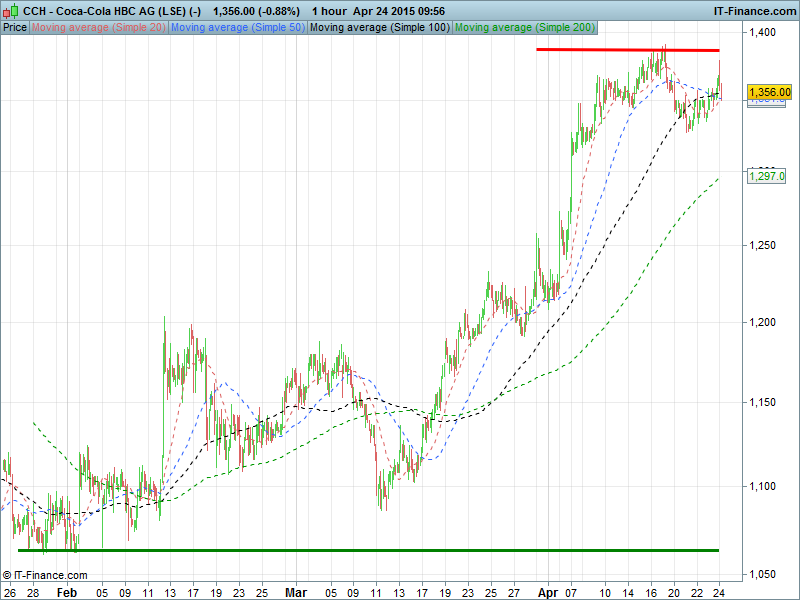Select the Price indicator label
Screen dimensions: 800x600
15,27
